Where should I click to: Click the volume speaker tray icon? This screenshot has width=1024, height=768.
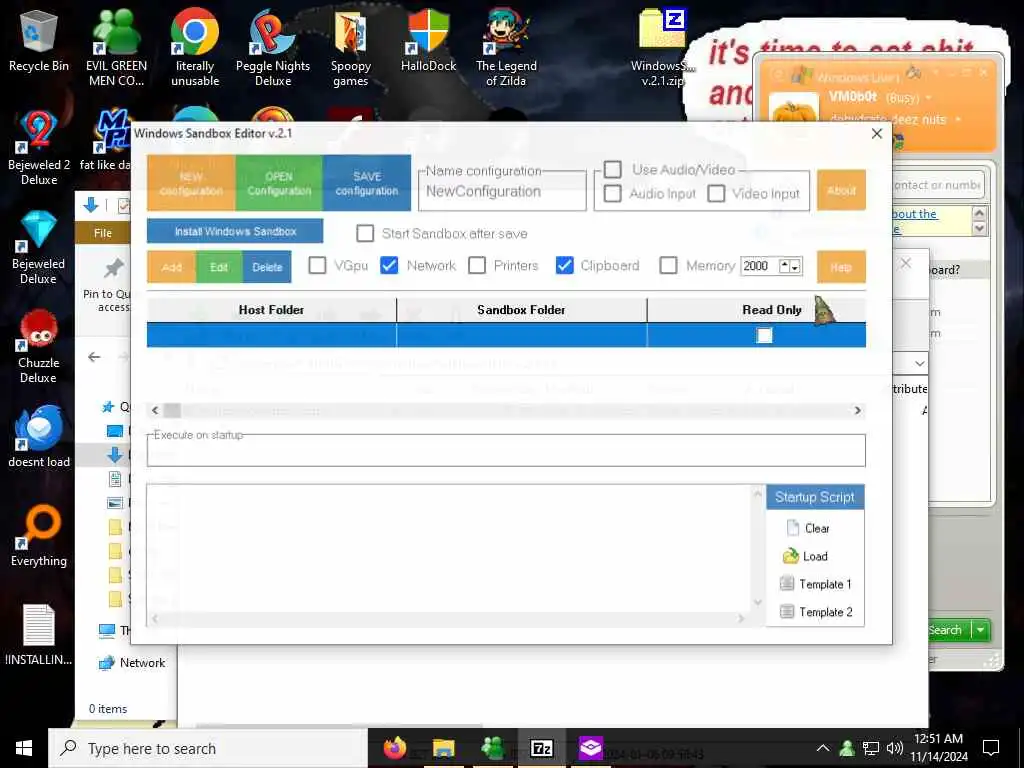click(895, 748)
